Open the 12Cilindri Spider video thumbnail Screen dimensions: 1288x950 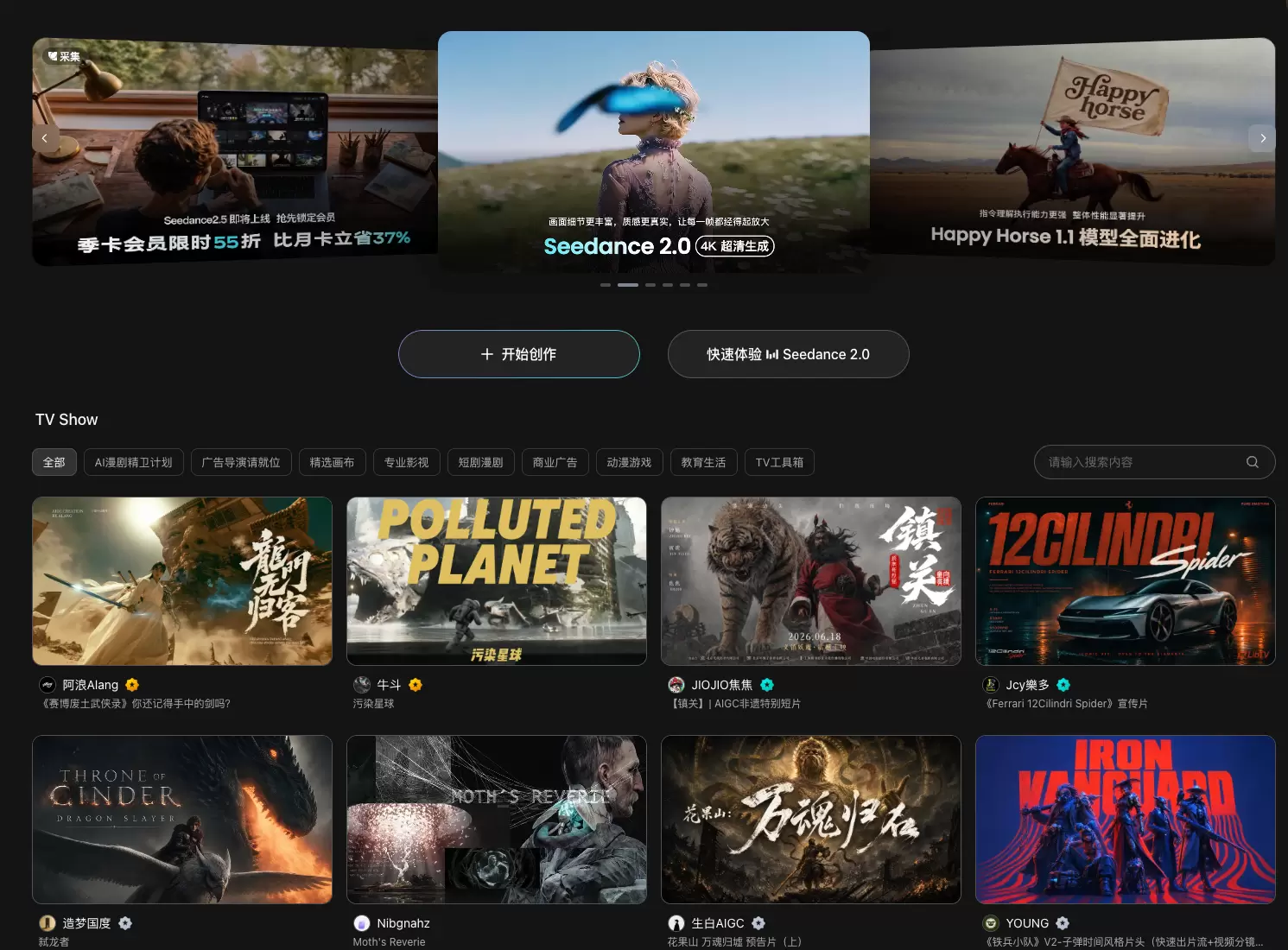coord(1126,581)
